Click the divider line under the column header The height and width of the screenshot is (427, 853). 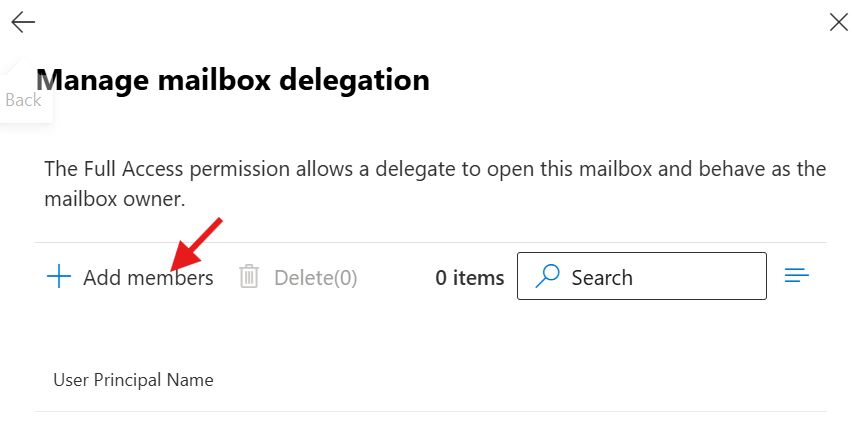[430, 411]
